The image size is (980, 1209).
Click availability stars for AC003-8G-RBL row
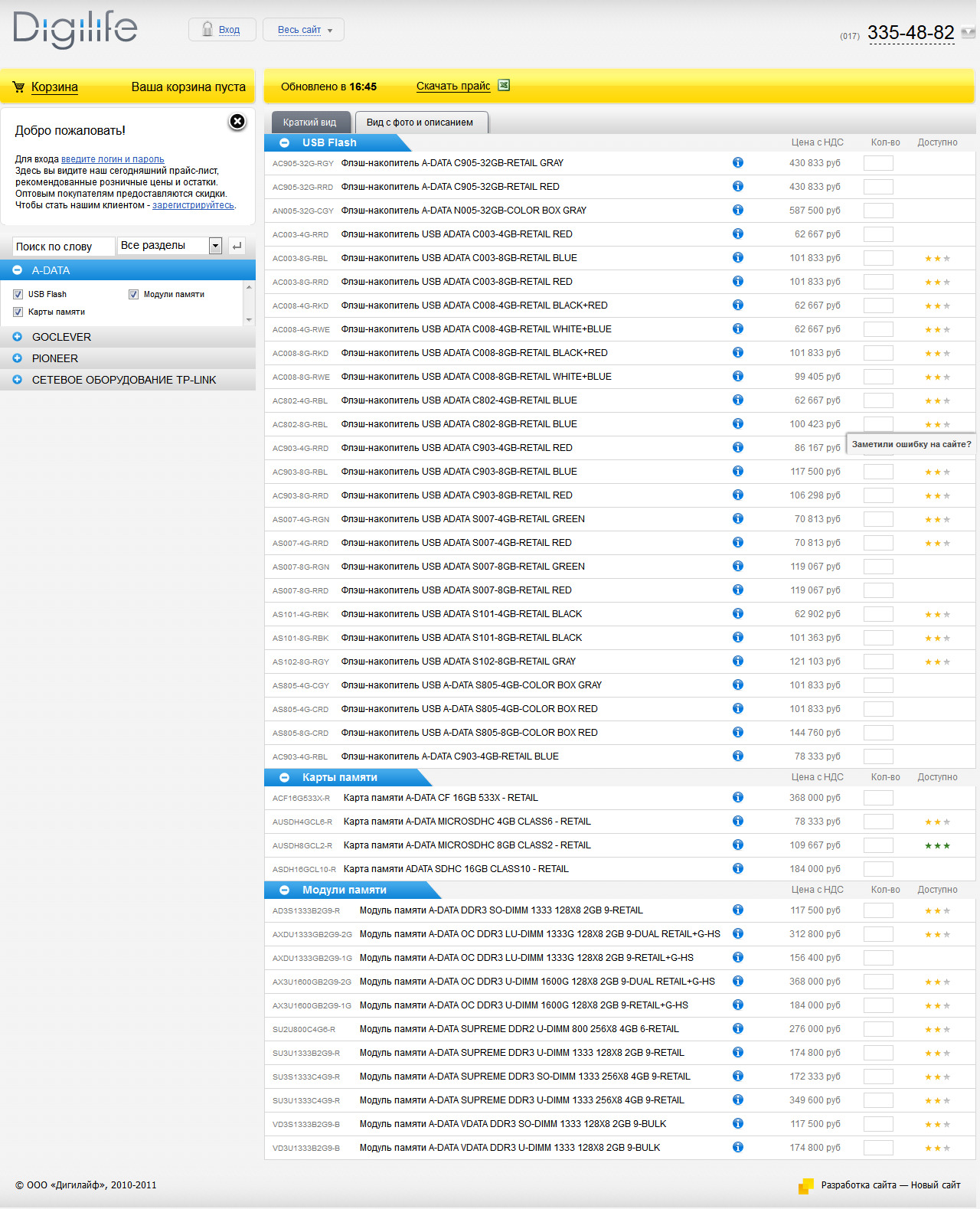(x=937, y=259)
